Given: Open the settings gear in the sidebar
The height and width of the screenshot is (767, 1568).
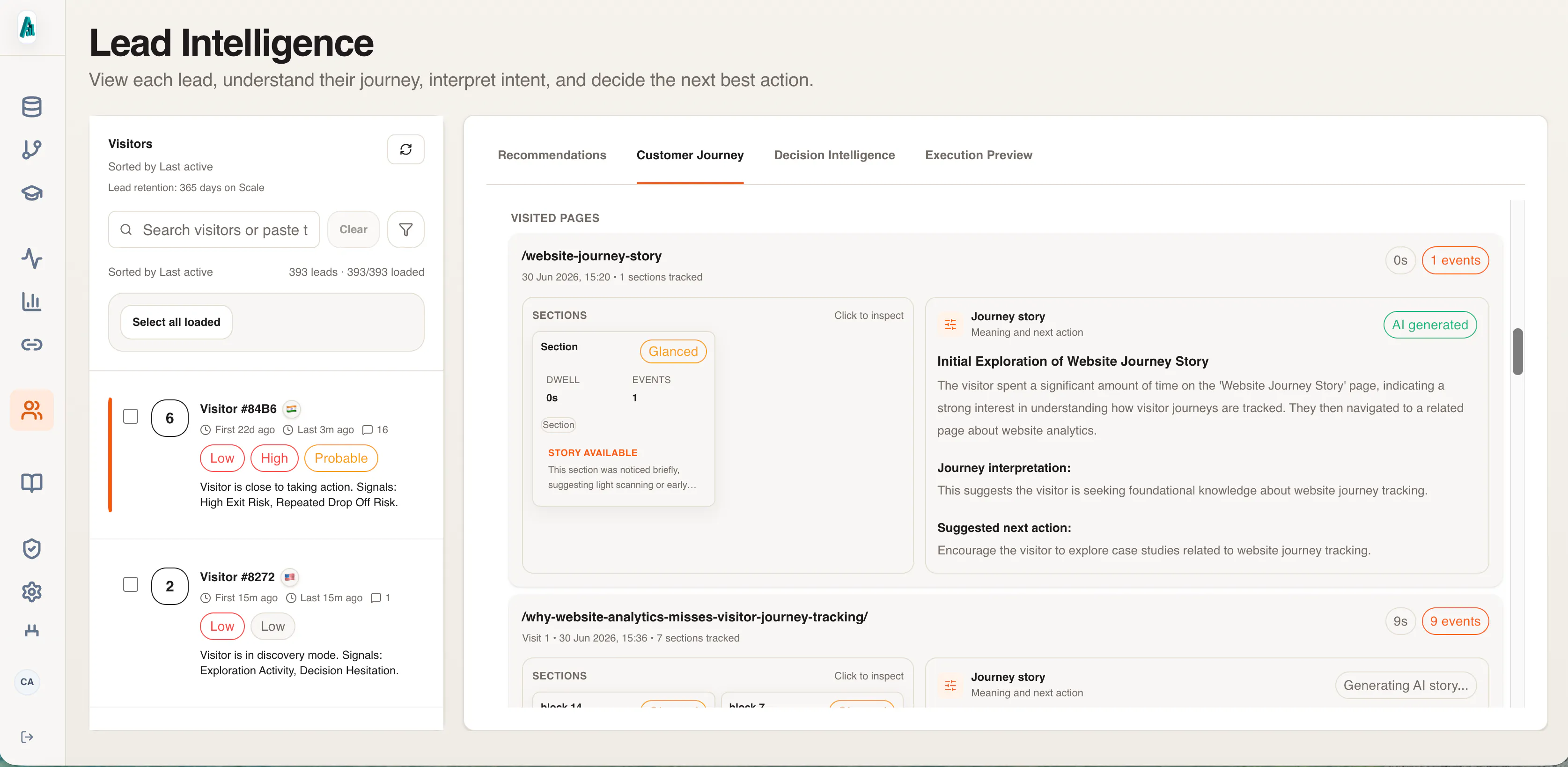Looking at the screenshot, I should (32, 592).
